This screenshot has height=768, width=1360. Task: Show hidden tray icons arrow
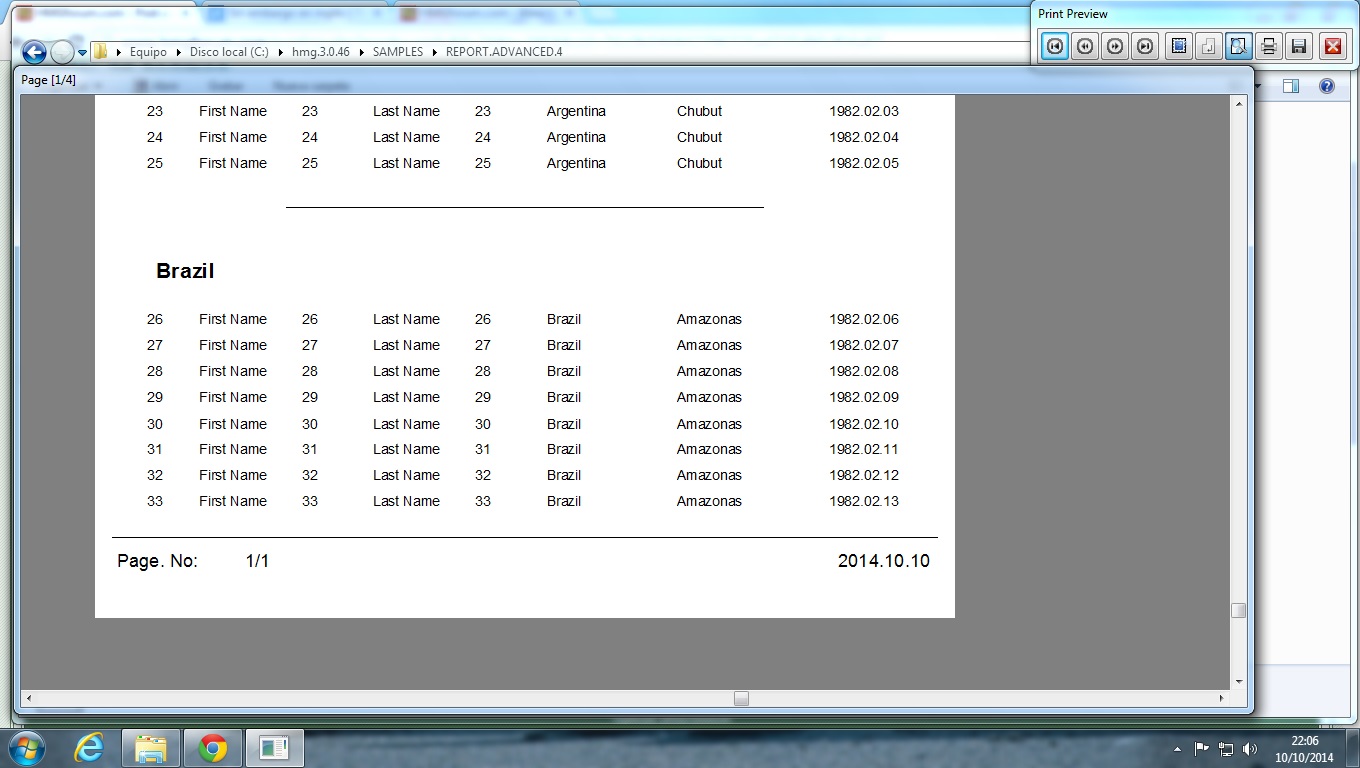1177,749
